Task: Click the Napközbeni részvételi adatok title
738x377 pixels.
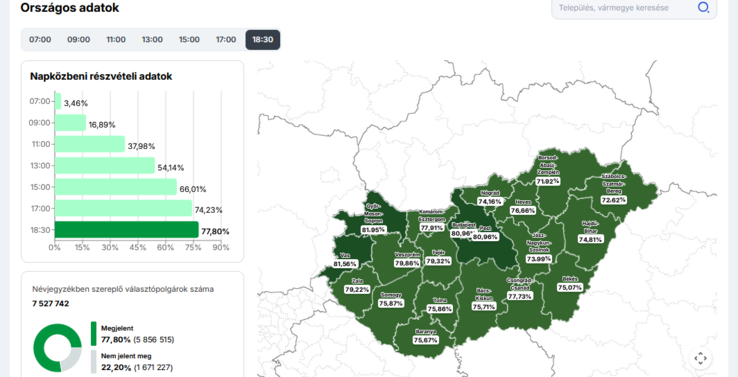Action: (x=101, y=76)
